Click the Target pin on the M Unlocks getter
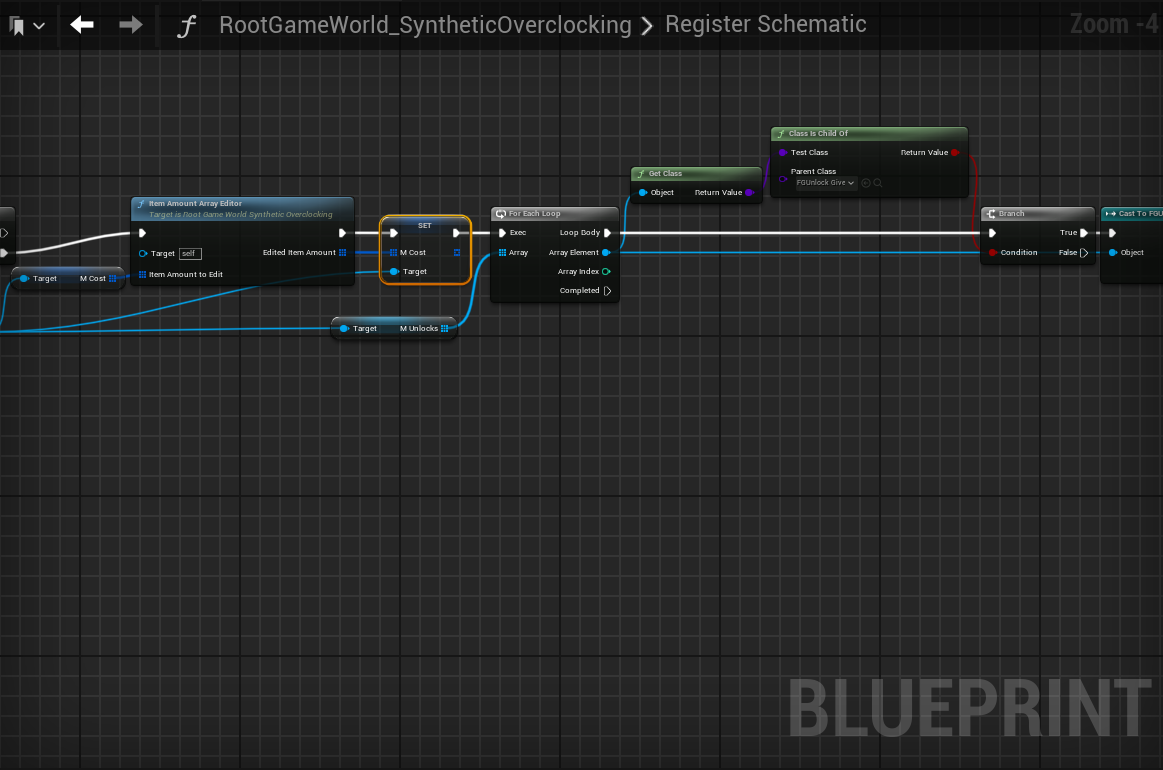 (344, 329)
